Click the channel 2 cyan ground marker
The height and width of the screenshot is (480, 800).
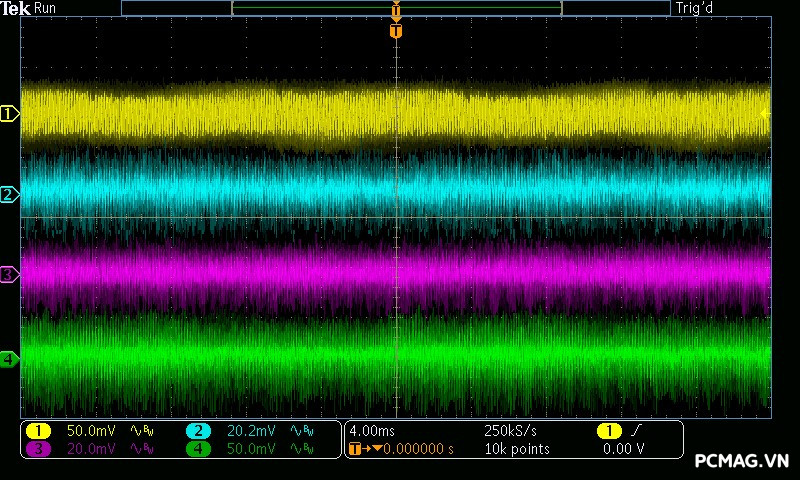[x=9, y=194]
